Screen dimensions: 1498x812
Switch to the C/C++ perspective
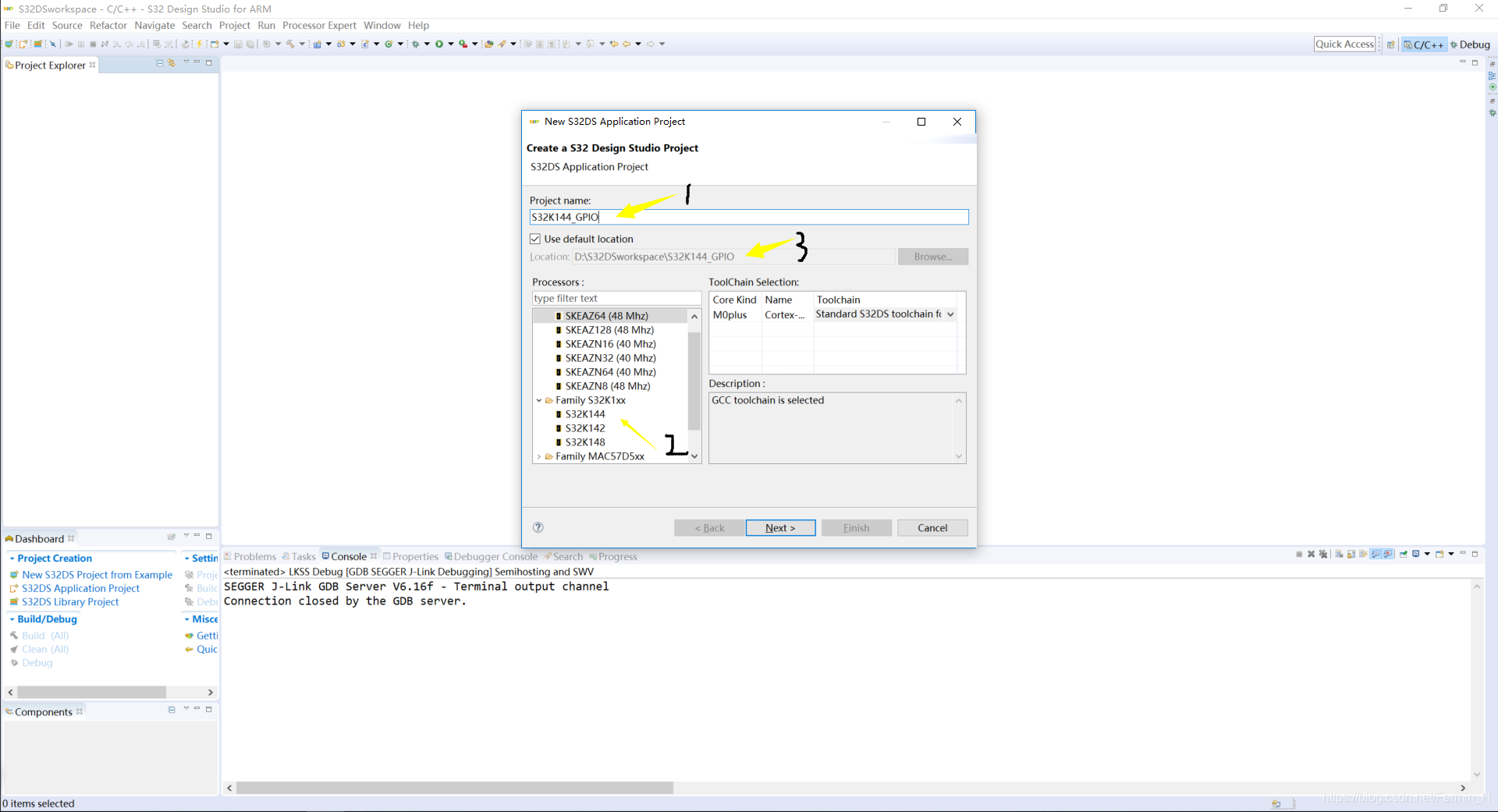(x=1424, y=45)
